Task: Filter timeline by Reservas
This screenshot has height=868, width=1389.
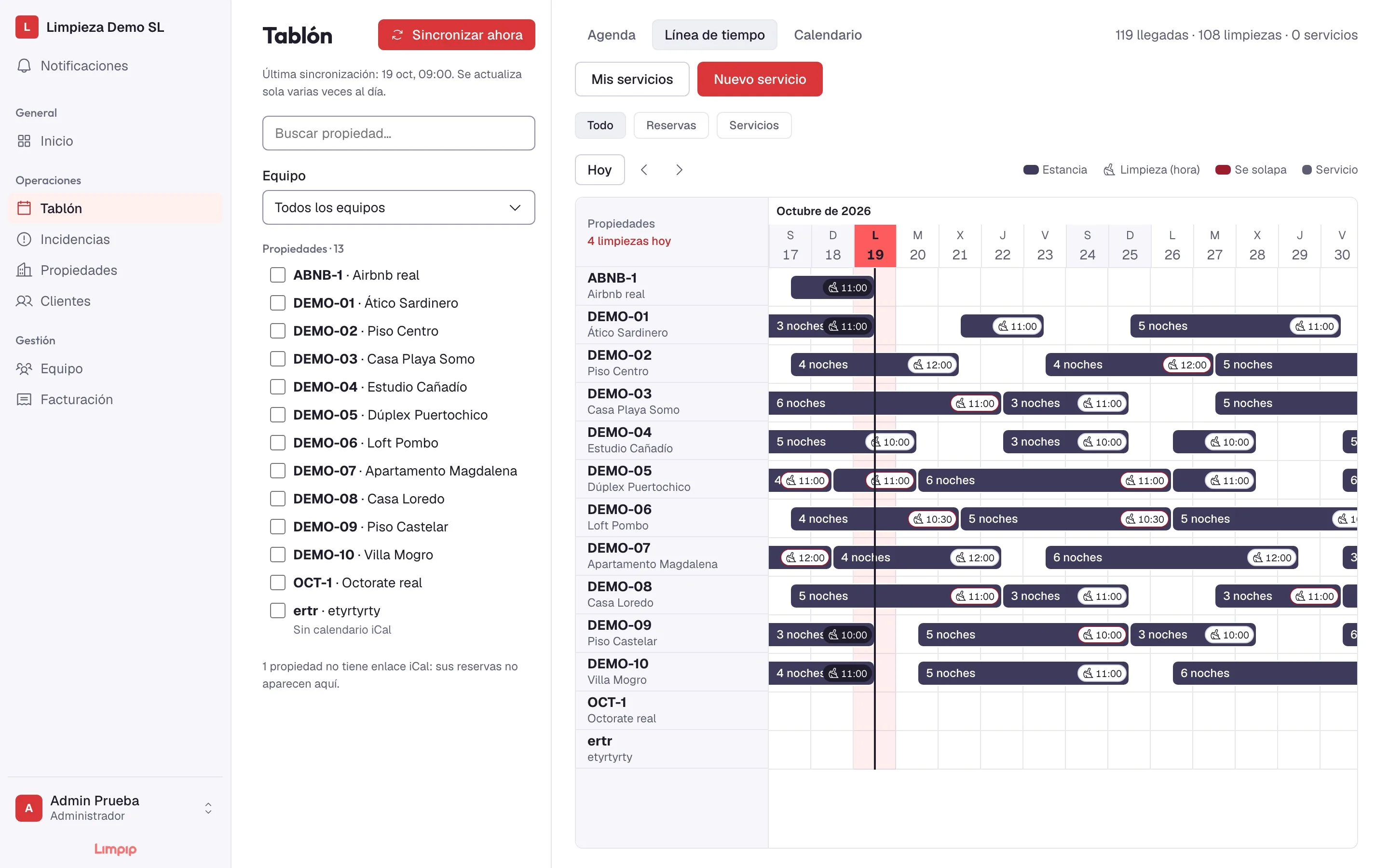Action: [670, 125]
